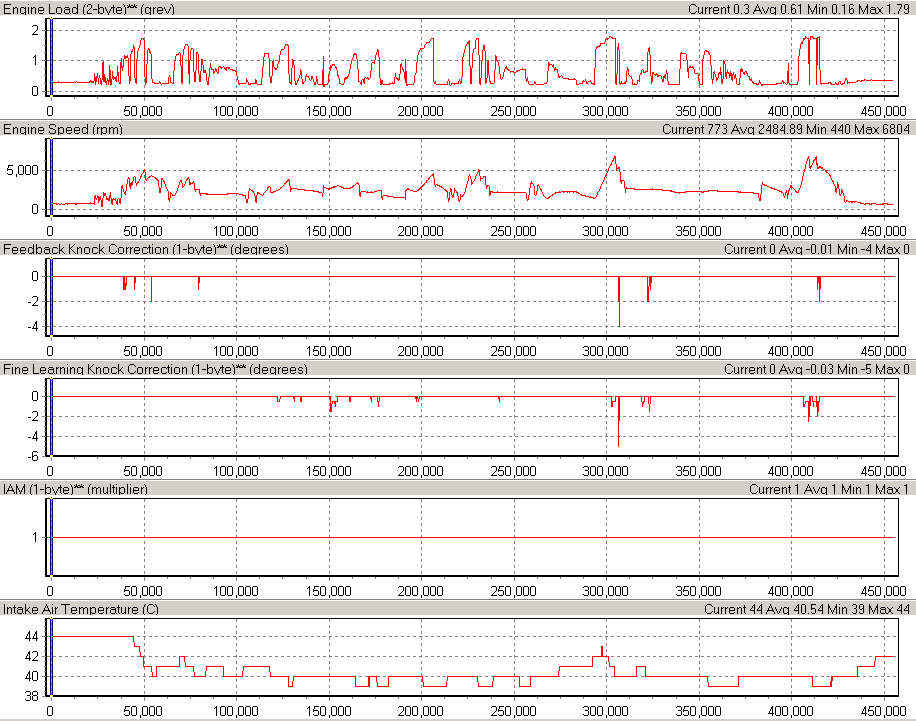This screenshot has height=721, width=916.
Task: Click the 400,000 label under Intake Air Temperature
Action: (793, 710)
